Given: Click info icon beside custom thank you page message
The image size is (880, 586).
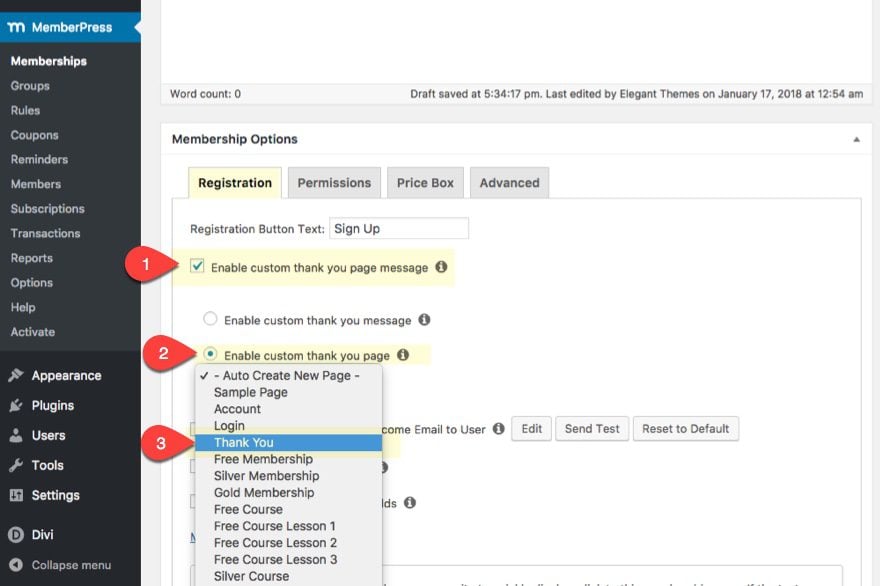Looking at the screenshot, I should (441, 268).
